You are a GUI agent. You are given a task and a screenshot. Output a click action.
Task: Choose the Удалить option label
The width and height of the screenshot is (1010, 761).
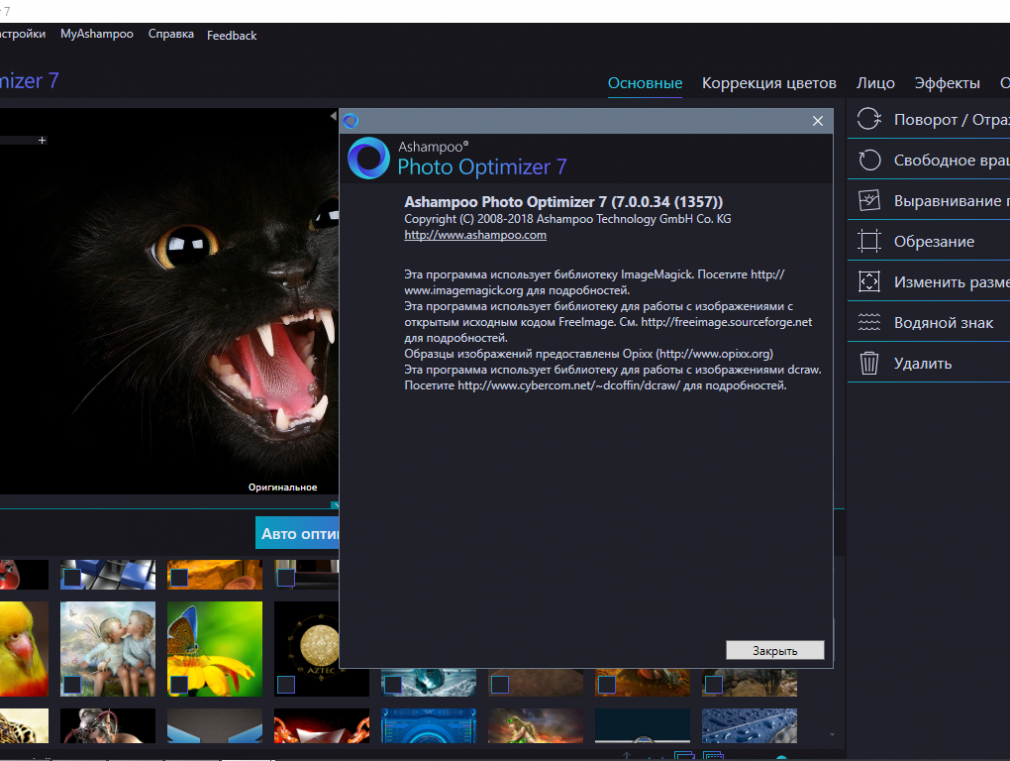pos(922,363)
